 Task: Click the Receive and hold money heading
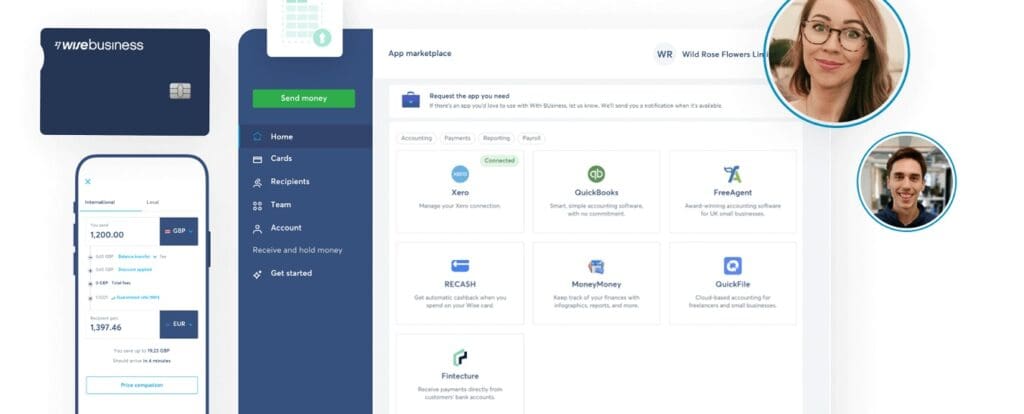[x=297, y=250]
